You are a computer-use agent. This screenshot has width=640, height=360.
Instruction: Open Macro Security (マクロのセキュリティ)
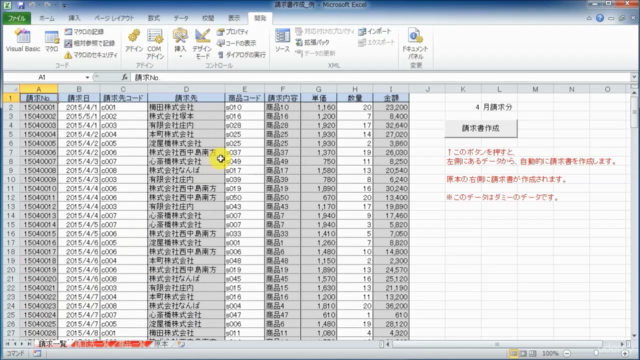click(x=91, y=55)
